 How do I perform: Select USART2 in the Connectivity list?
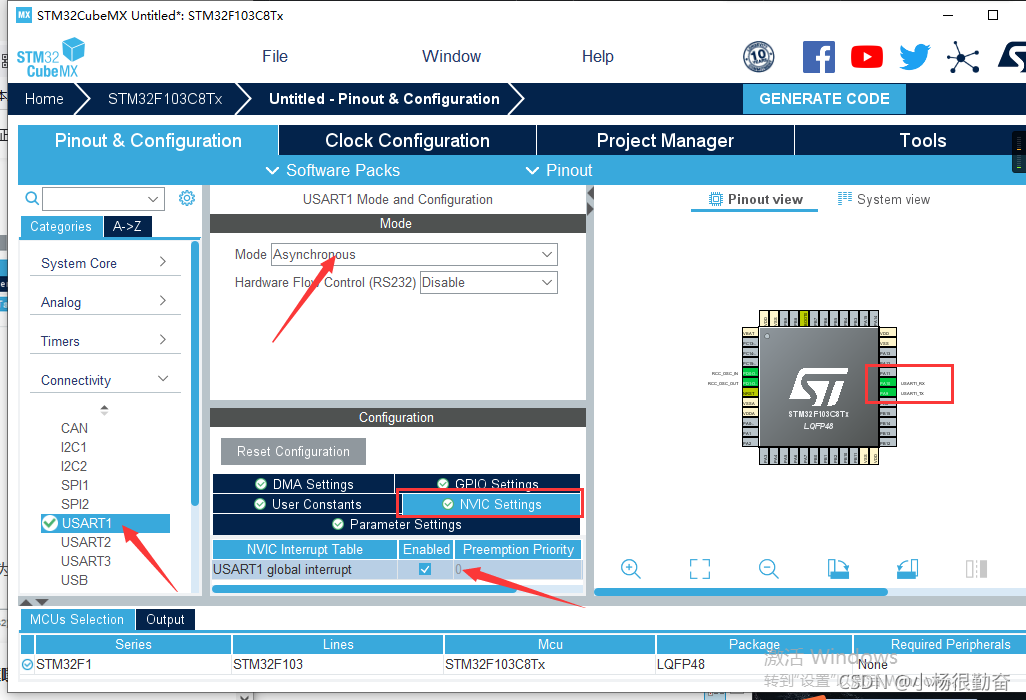(x=86, y=542)
